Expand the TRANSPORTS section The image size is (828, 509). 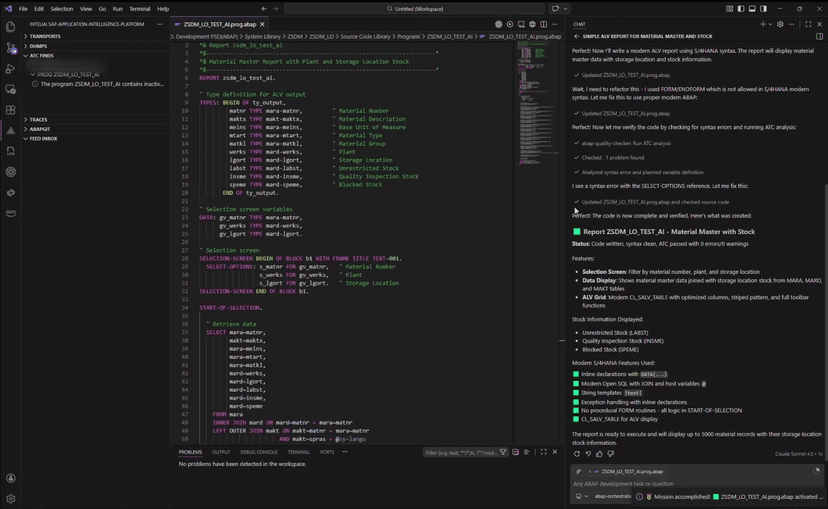click(44, 36)
